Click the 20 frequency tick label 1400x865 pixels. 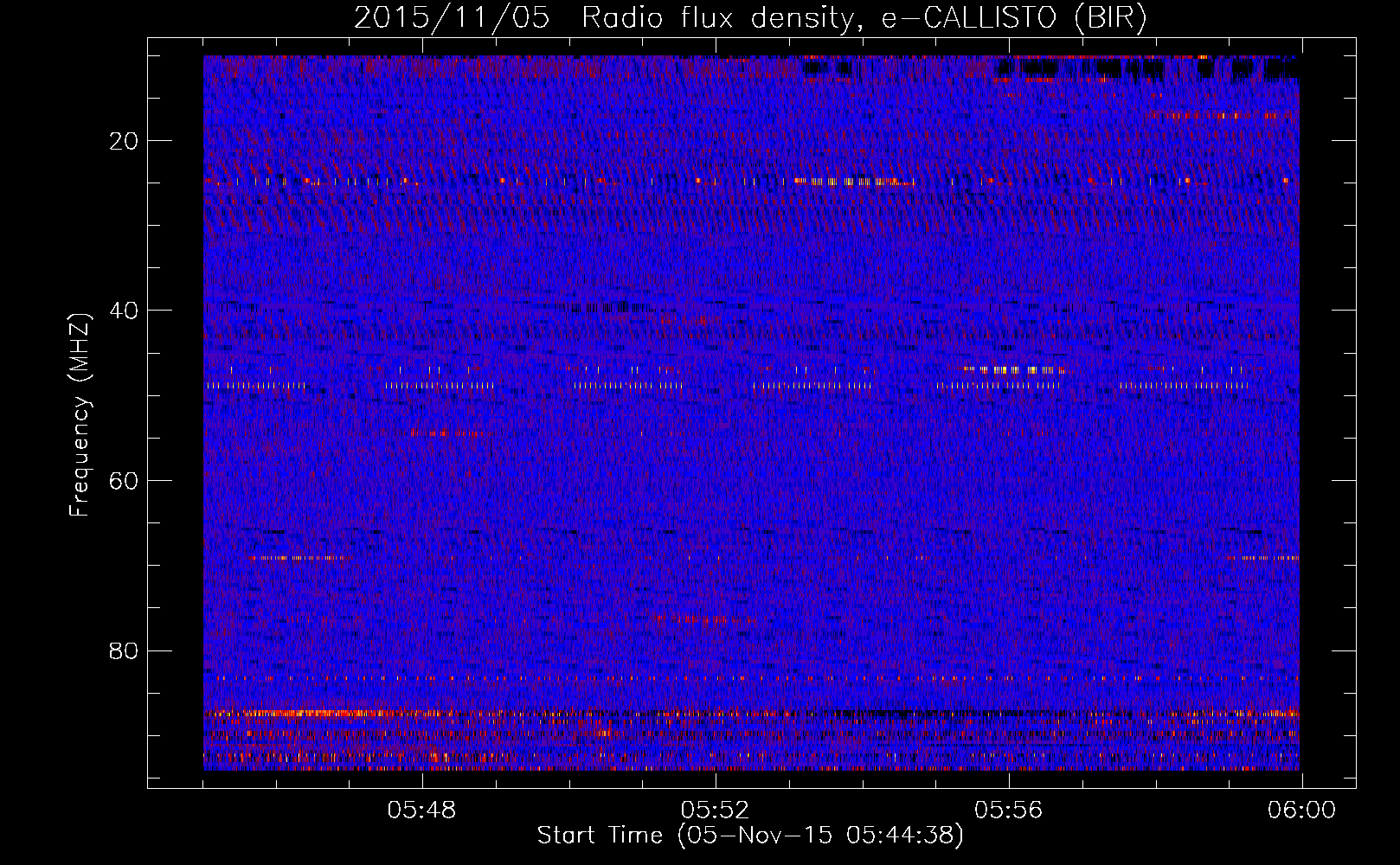click(125, 141)
